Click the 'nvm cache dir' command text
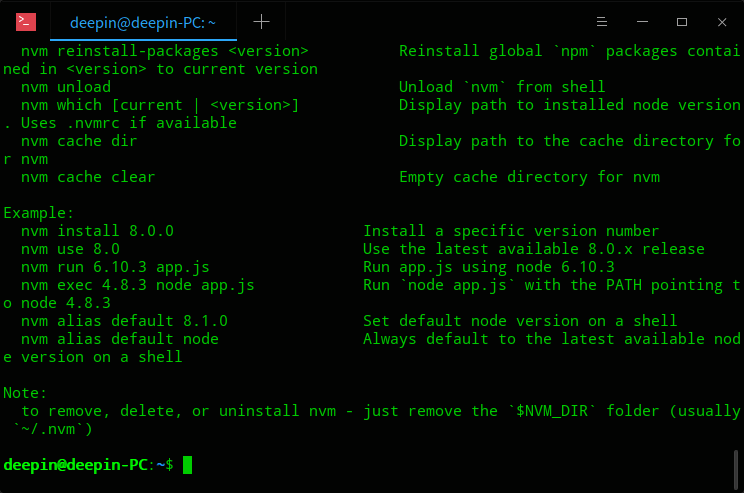 [x=79, y=141]
